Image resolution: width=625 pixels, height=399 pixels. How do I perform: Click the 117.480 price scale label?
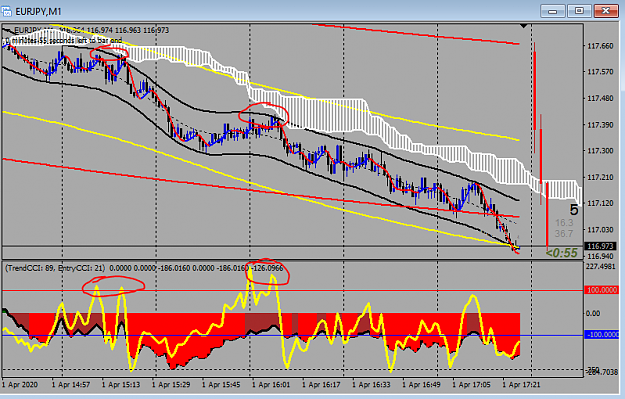[600, 98]
